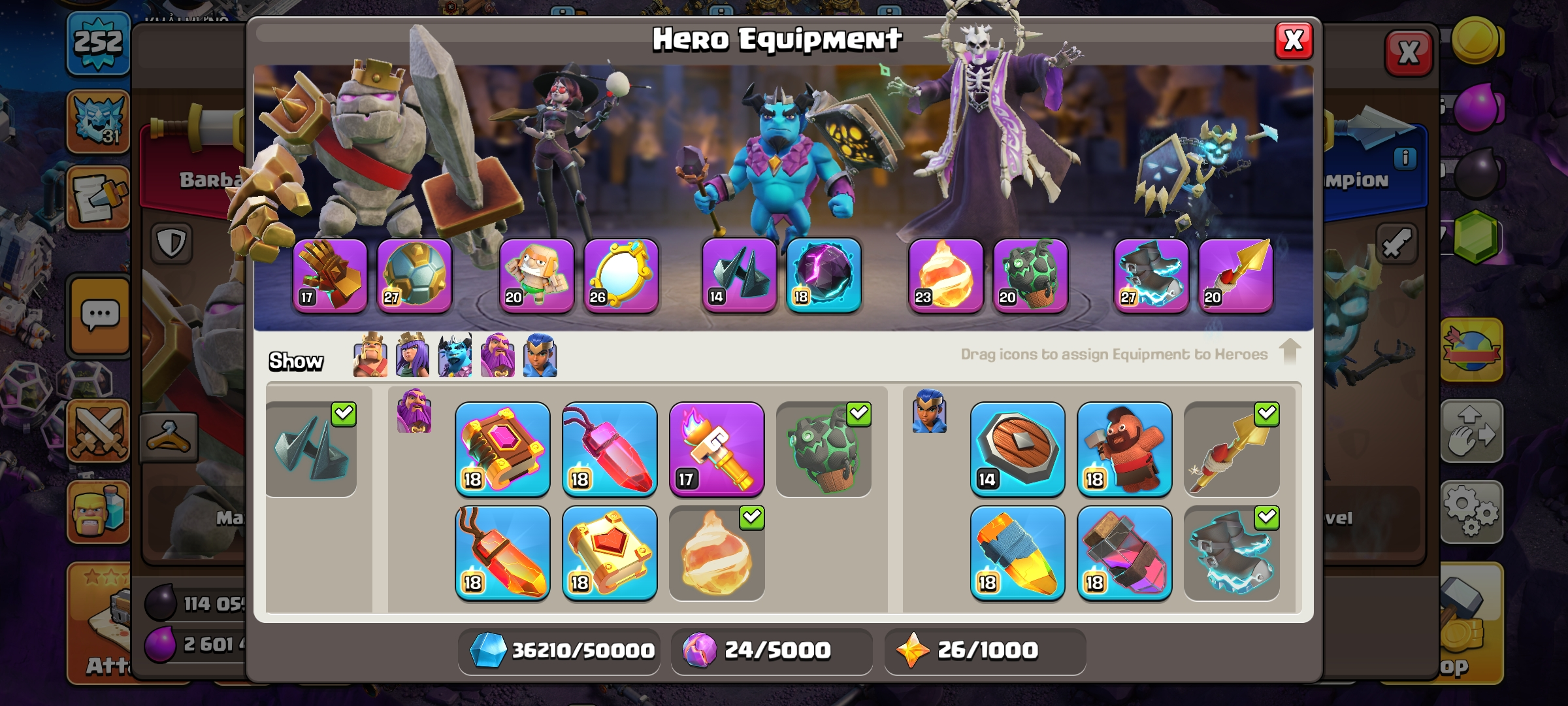Open the hanger skins tab
Image resolution: width=1568 pixels, height=706 pixels.
tap(169, 437)
